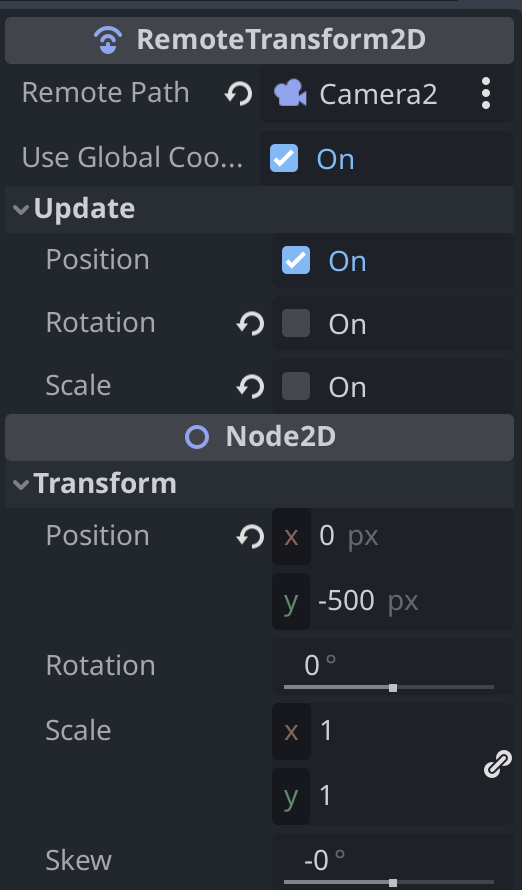Viewport: 522px width, 890px height.
Task: Open Remote Path three-dot options menu
Action: coord(486,94)
